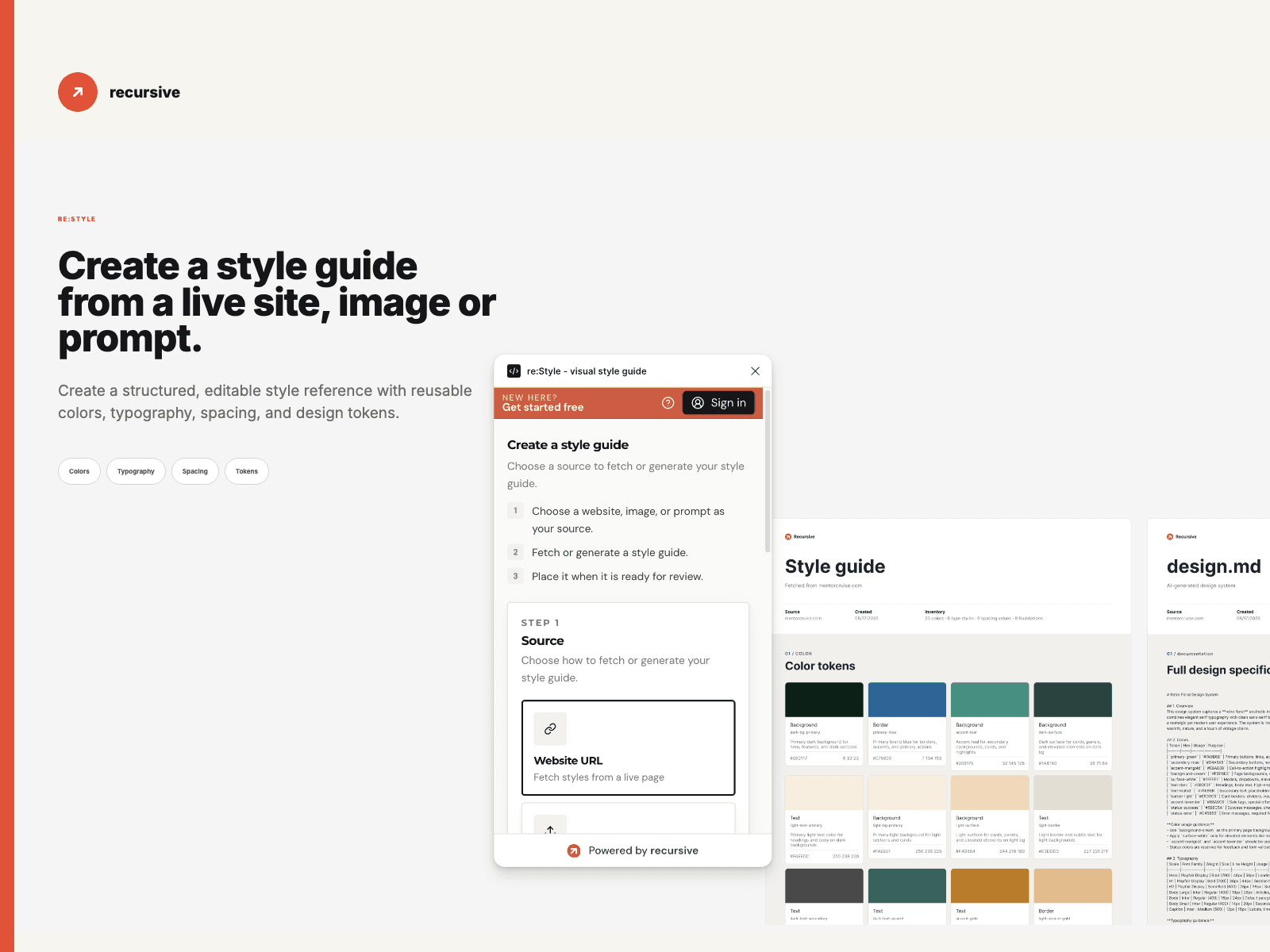Click the peach light-surface Background swatch
1270x952 pixels.
tap(990, 793)
